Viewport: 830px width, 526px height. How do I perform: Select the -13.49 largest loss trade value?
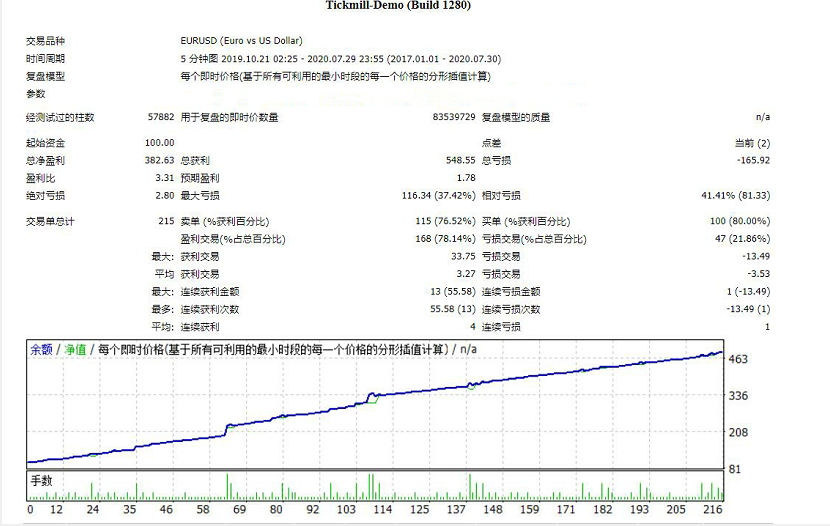click(756, 256)
